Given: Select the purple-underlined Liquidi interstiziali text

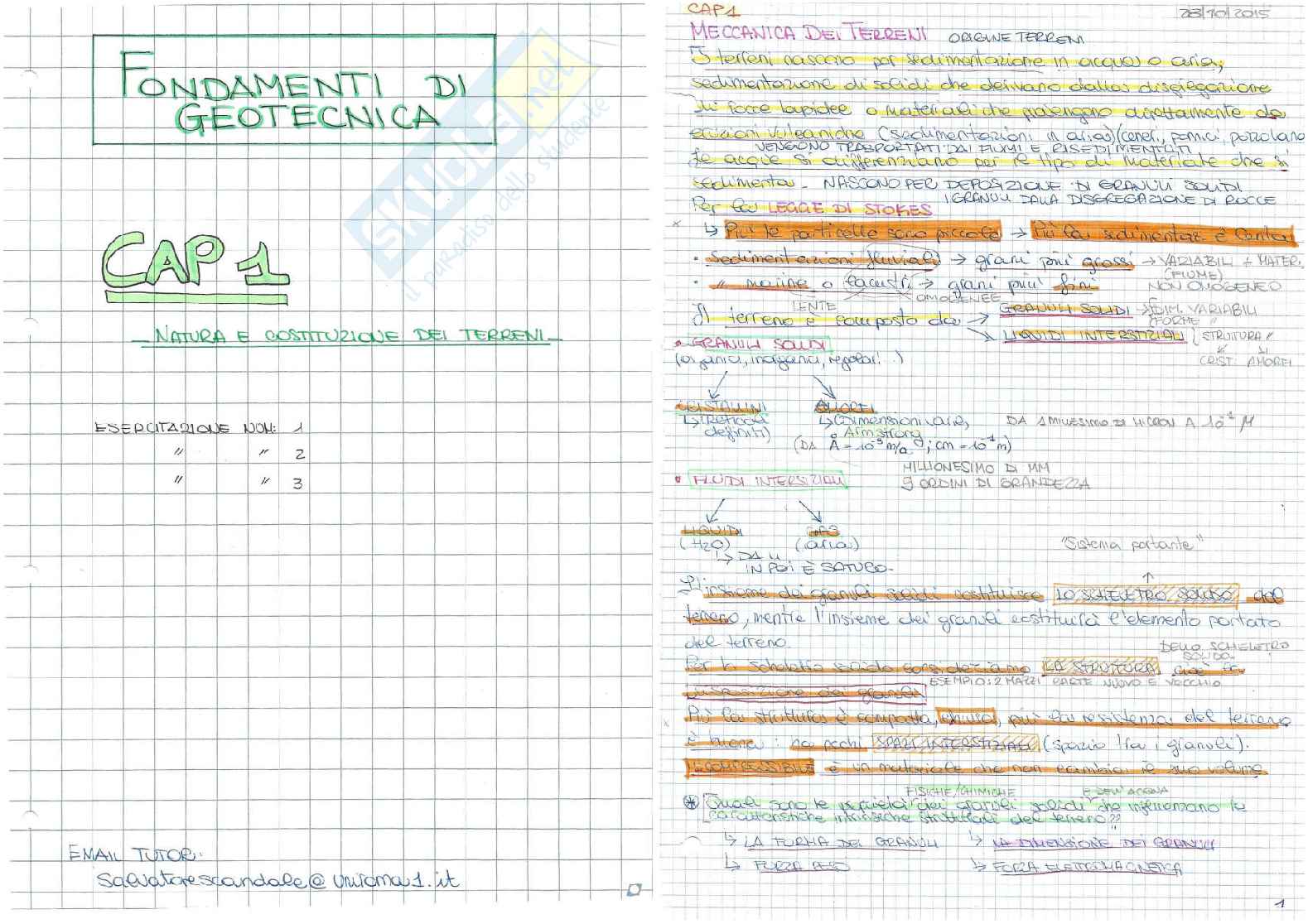Looking at the screenshot, I should (x=1093, y=335).
